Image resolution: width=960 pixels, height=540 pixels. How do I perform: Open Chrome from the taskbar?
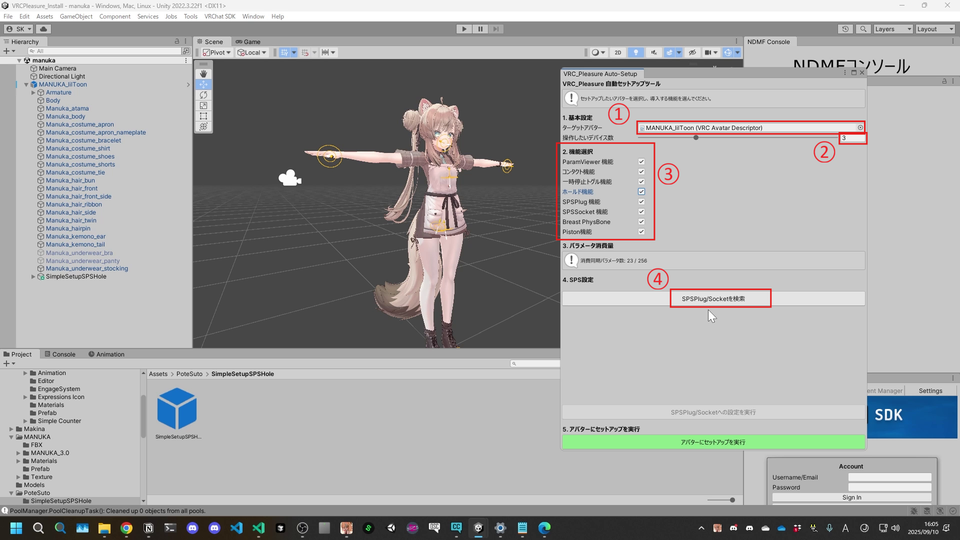tap(126, 528)
